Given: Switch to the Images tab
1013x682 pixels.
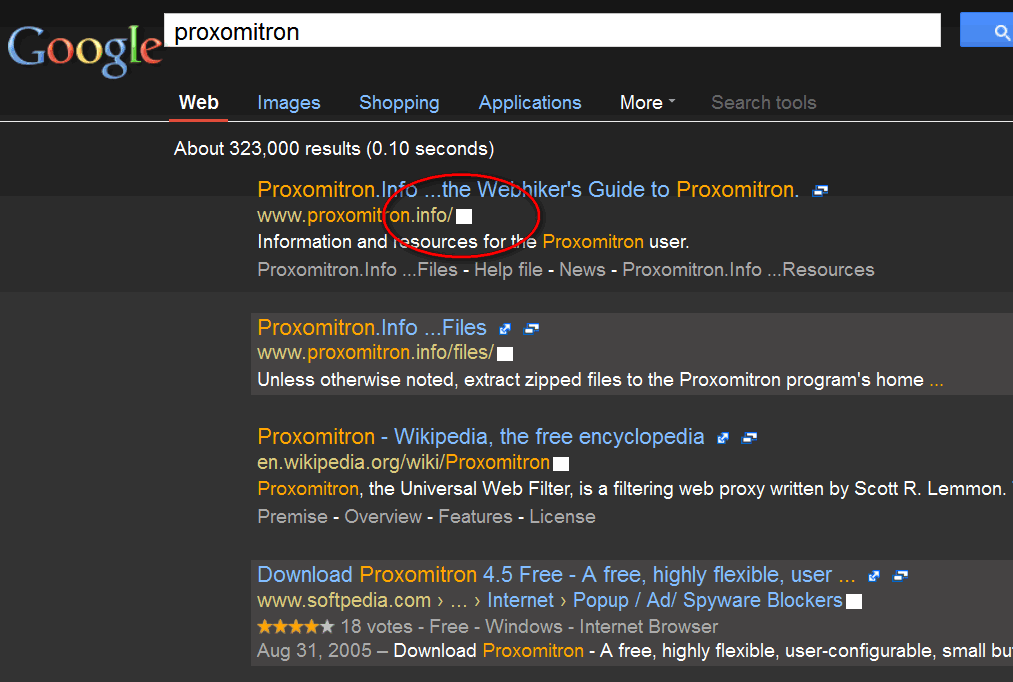Looking at the screenshot, I should [x=289, y=103].
